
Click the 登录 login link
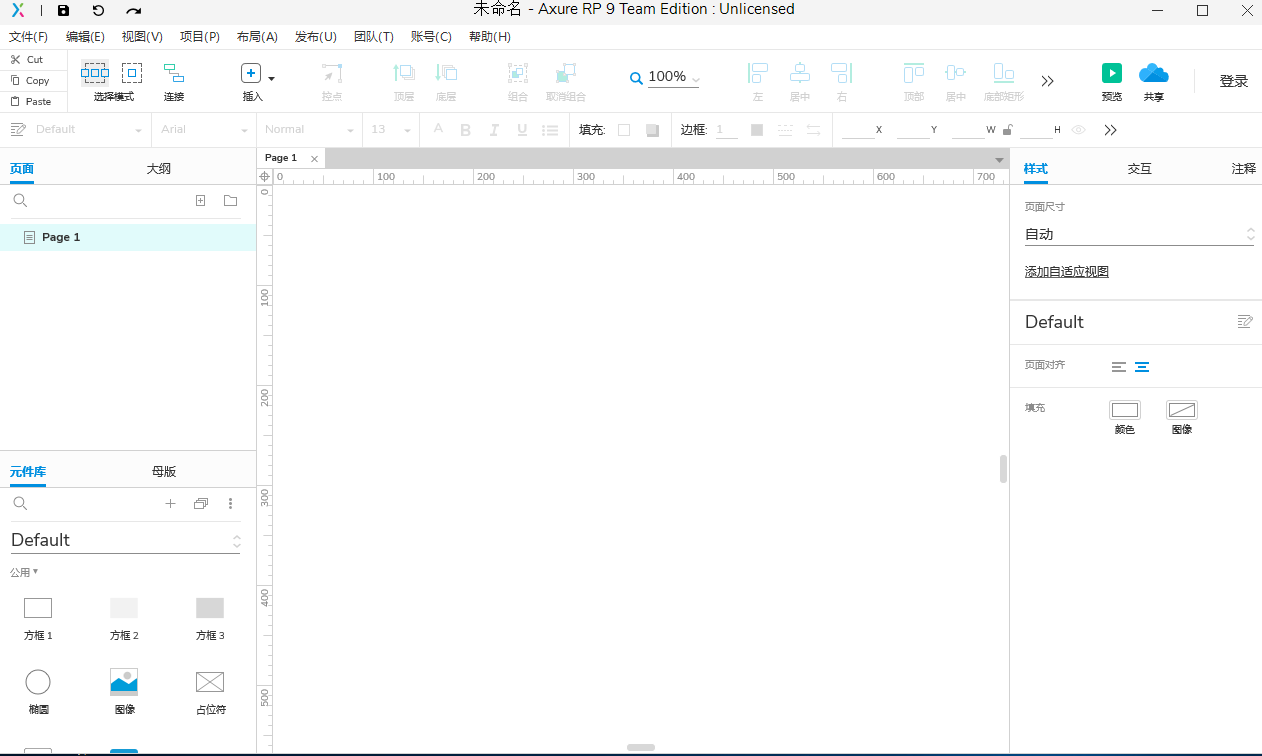click(1233, 81)
